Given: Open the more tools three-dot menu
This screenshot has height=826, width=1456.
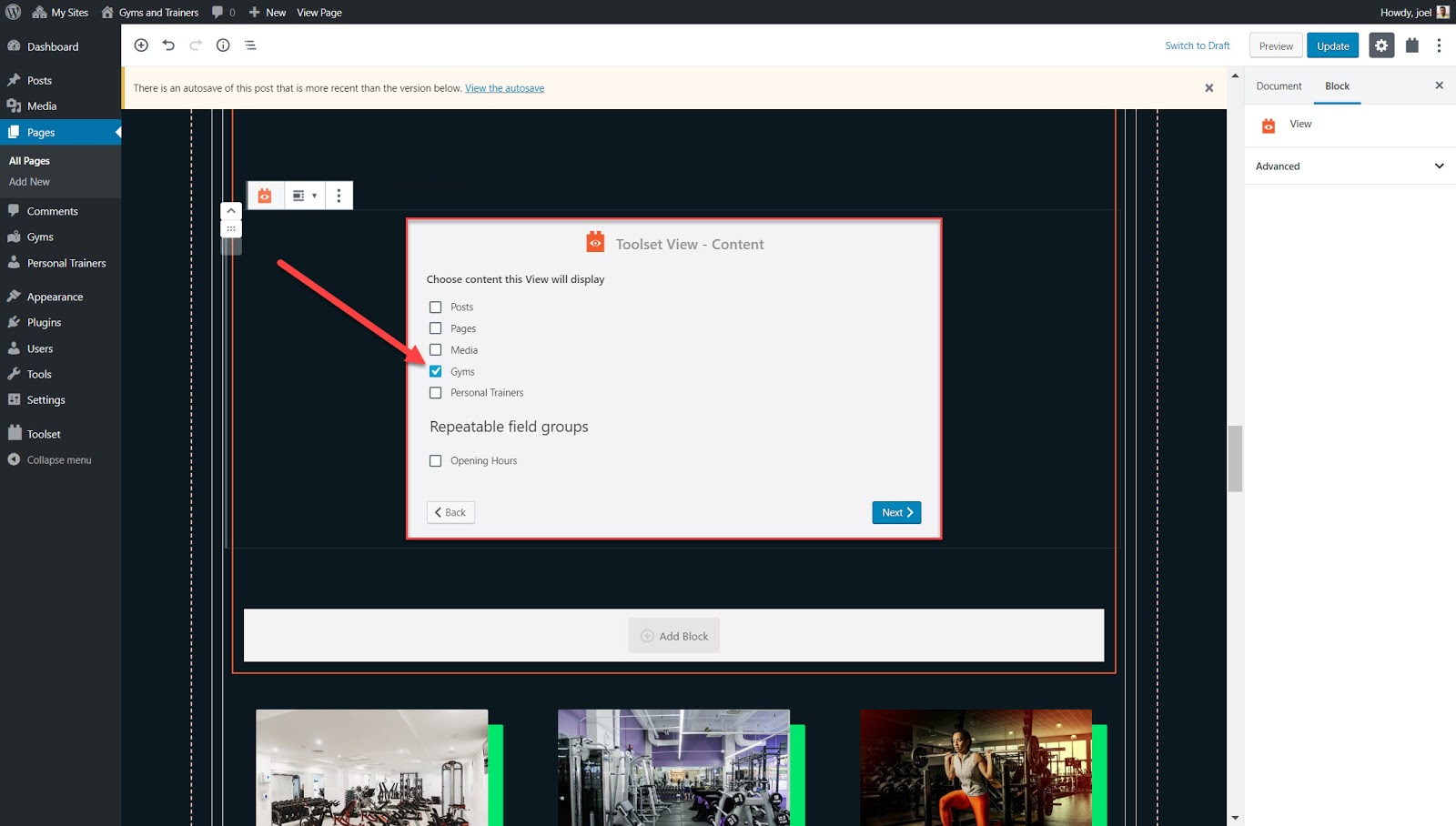Looking at the screenshot, I should click(x=1439, y=45).
